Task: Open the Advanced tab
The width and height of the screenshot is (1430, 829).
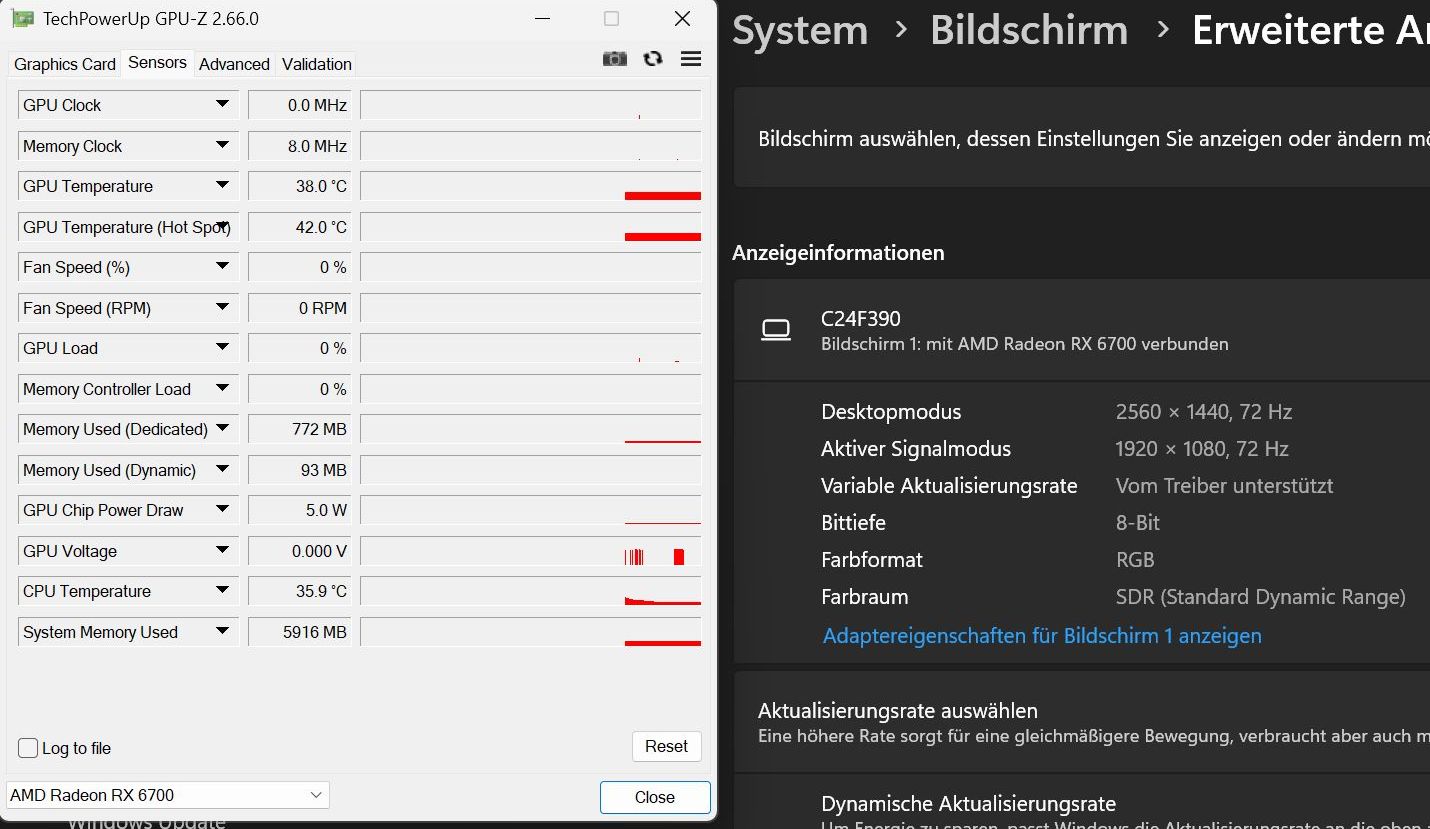Action: [x=234, y=64]
